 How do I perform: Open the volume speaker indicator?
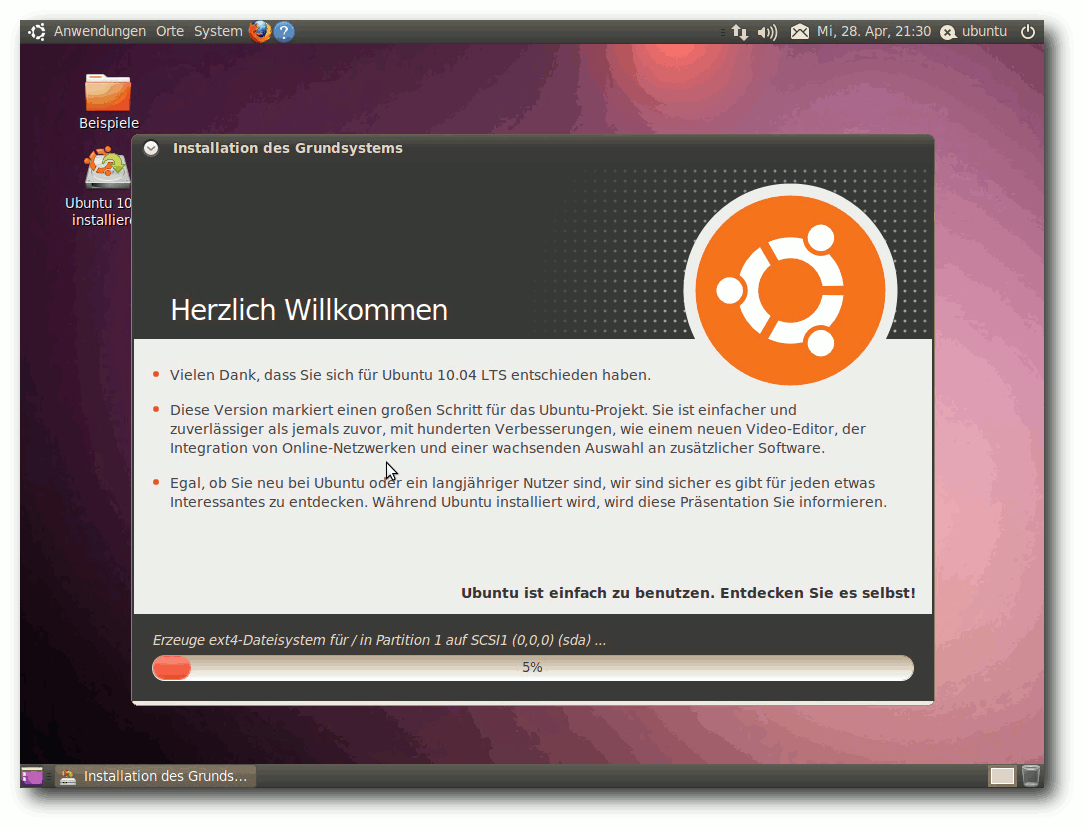pos(767,32)
